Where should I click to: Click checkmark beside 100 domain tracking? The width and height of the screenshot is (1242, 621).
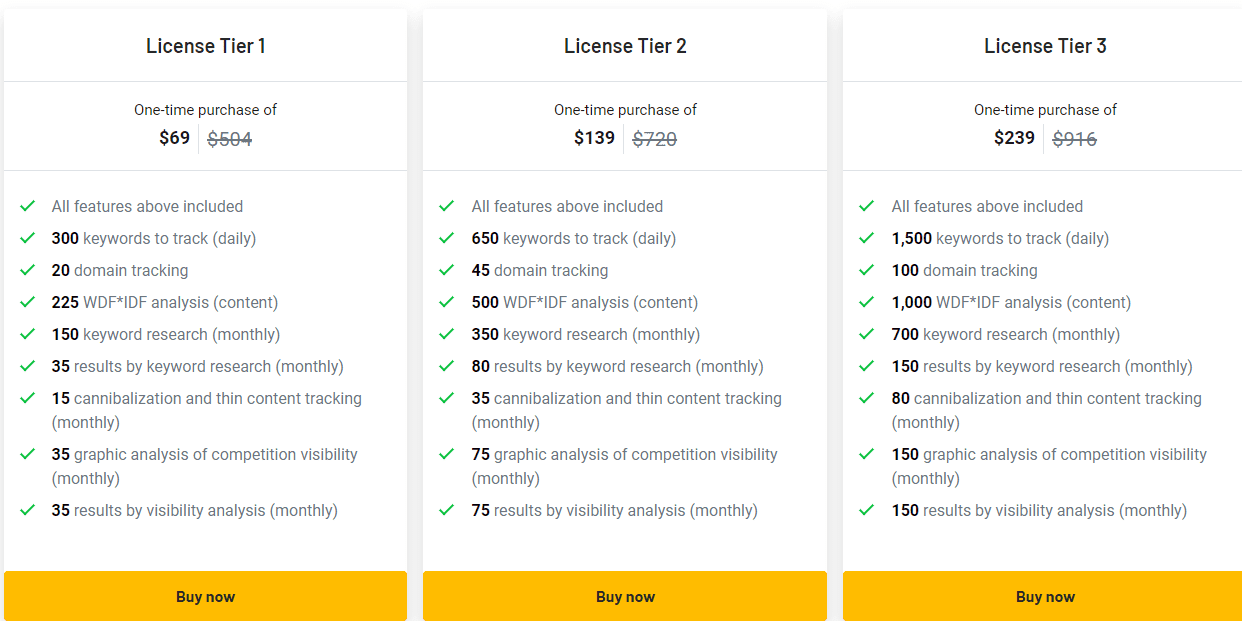(x=867, y=270)
